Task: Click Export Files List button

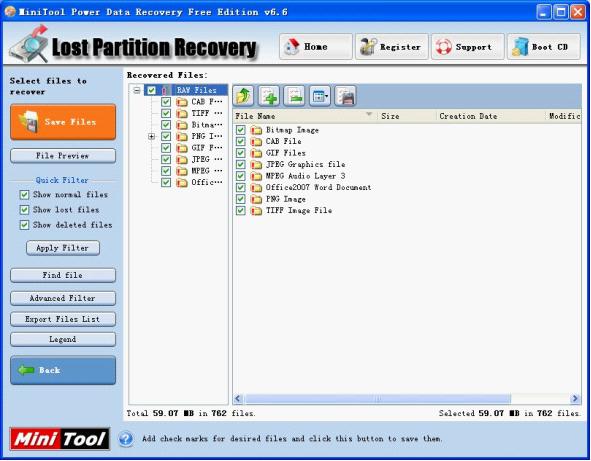Action: click(x=63, y=319)
